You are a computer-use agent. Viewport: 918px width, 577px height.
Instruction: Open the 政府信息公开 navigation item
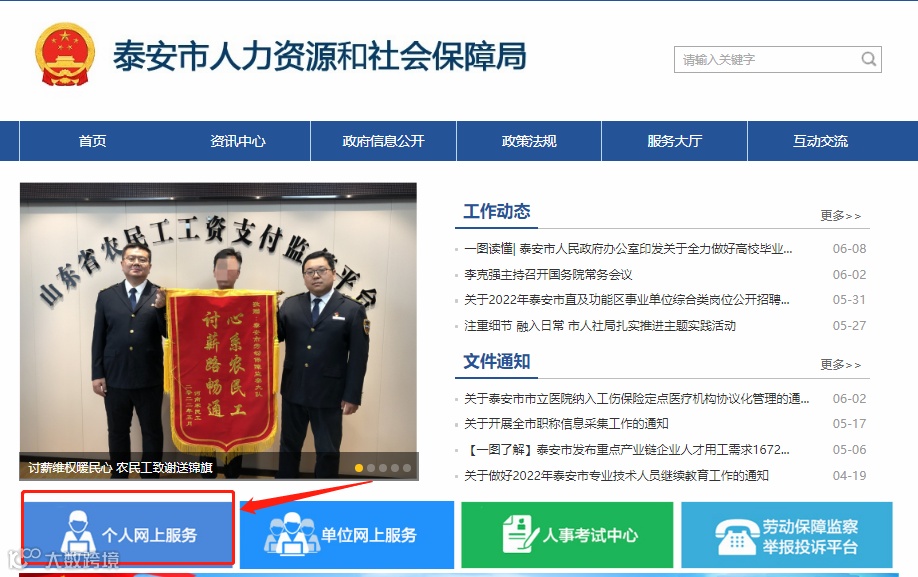click(x=383, y=141)
